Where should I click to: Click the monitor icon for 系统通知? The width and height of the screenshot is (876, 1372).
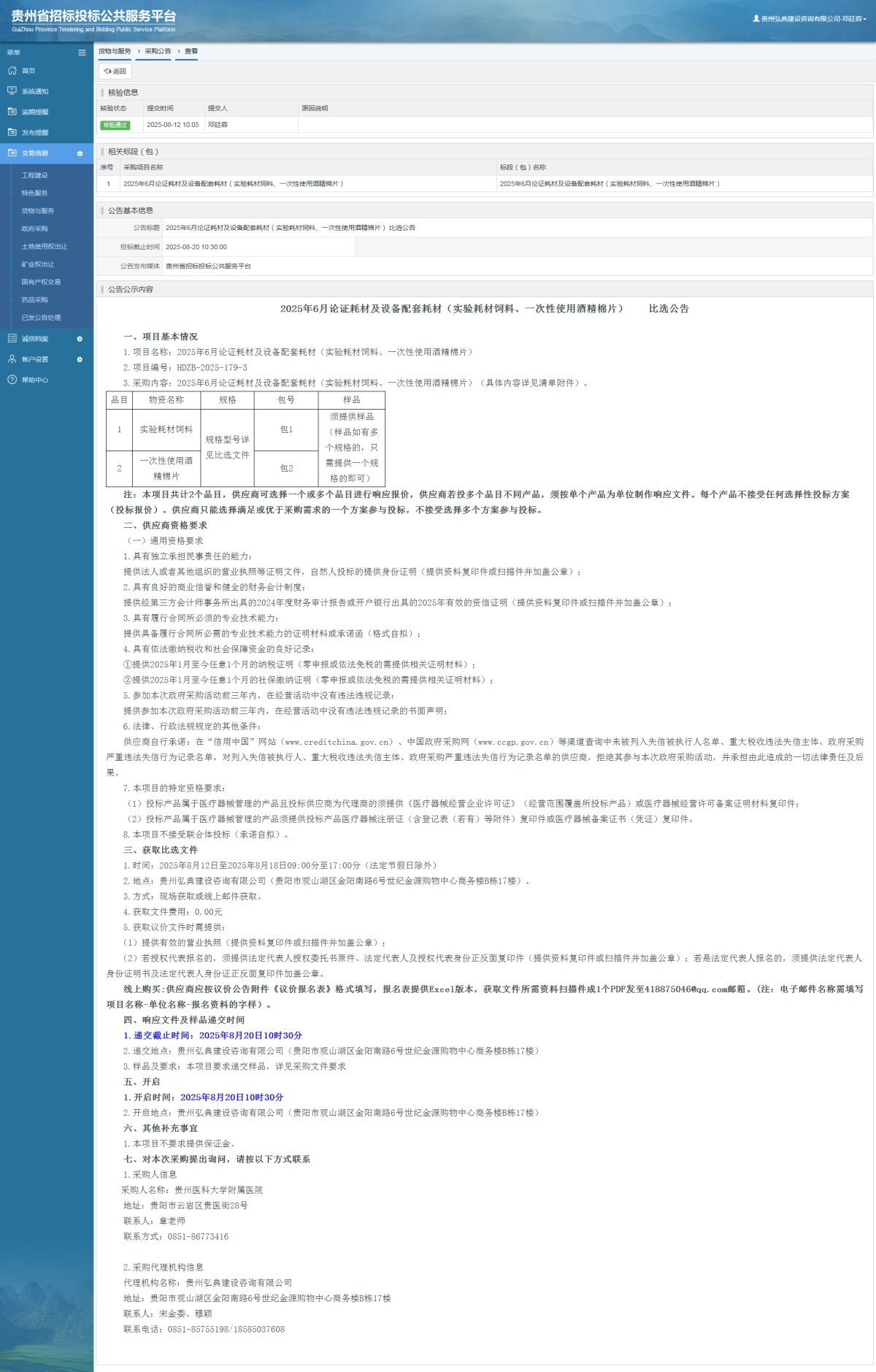(x=12, y=91)
